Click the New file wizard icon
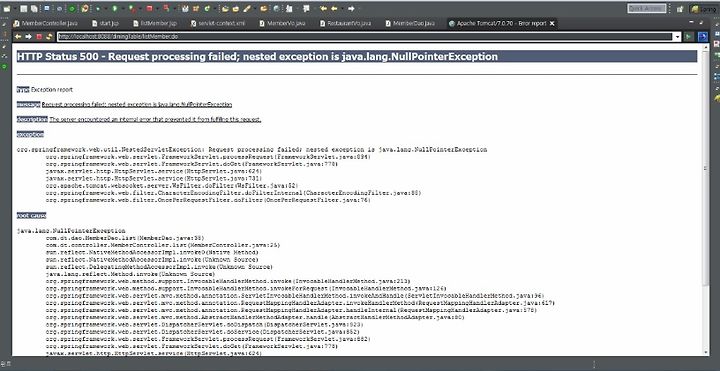This screenshot has height=371, width=720. pyautogui.click(x=6, y=9)
